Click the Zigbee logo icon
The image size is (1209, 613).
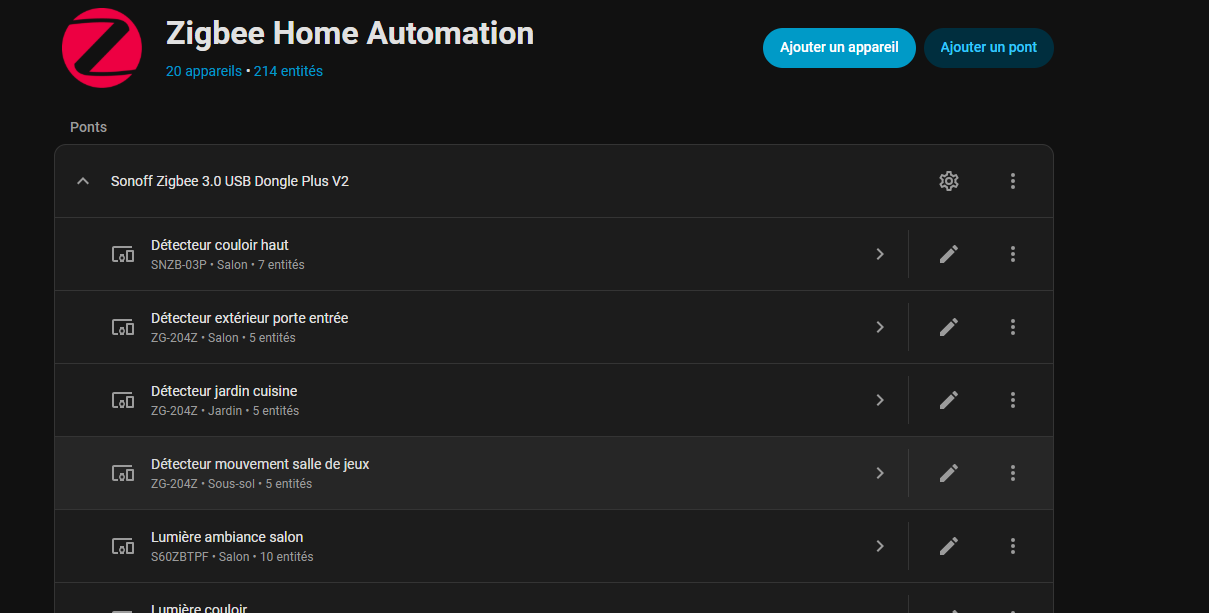(102, 48)
